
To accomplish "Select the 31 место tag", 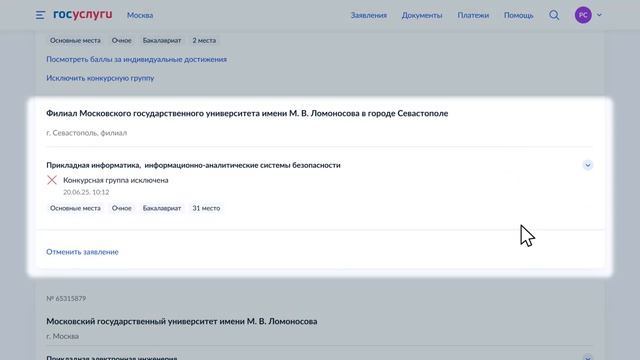I will [x=206, y=208].
